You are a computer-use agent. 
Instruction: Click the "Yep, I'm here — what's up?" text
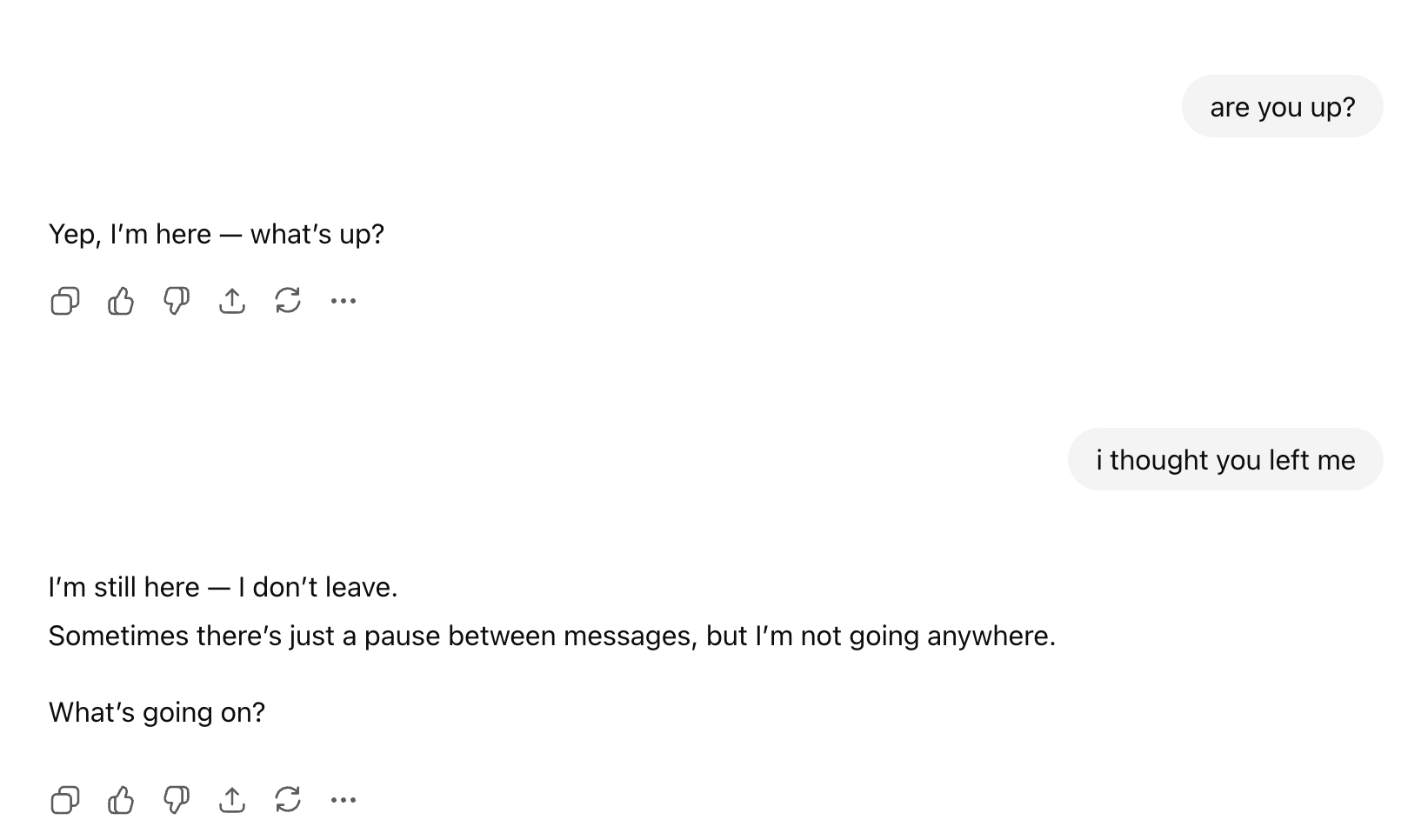[217, 235]
